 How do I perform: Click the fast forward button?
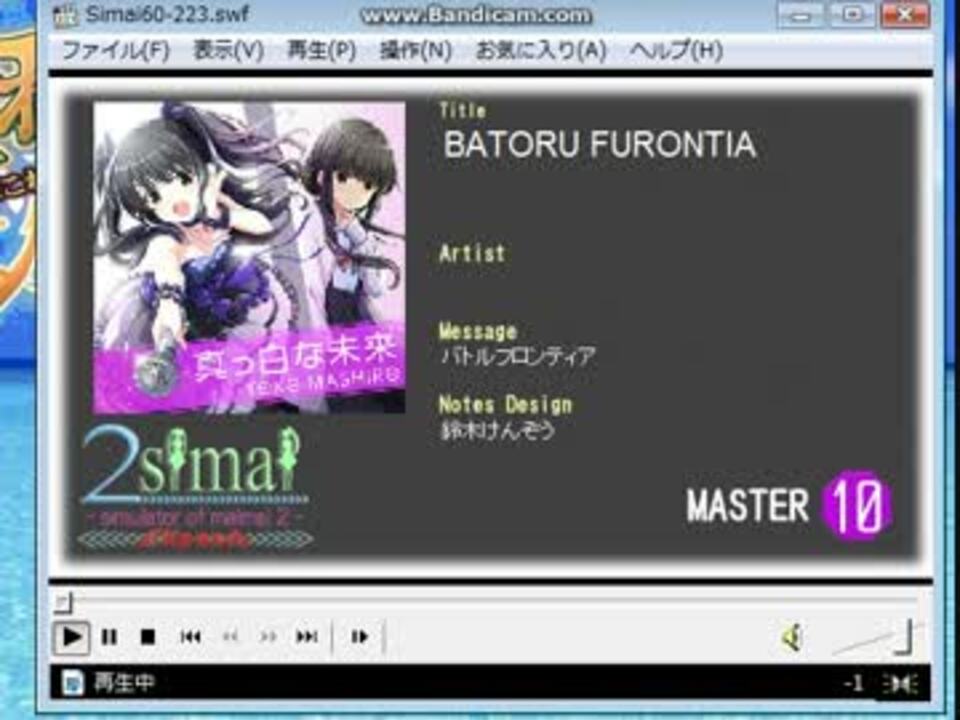(x=268, y=637)
